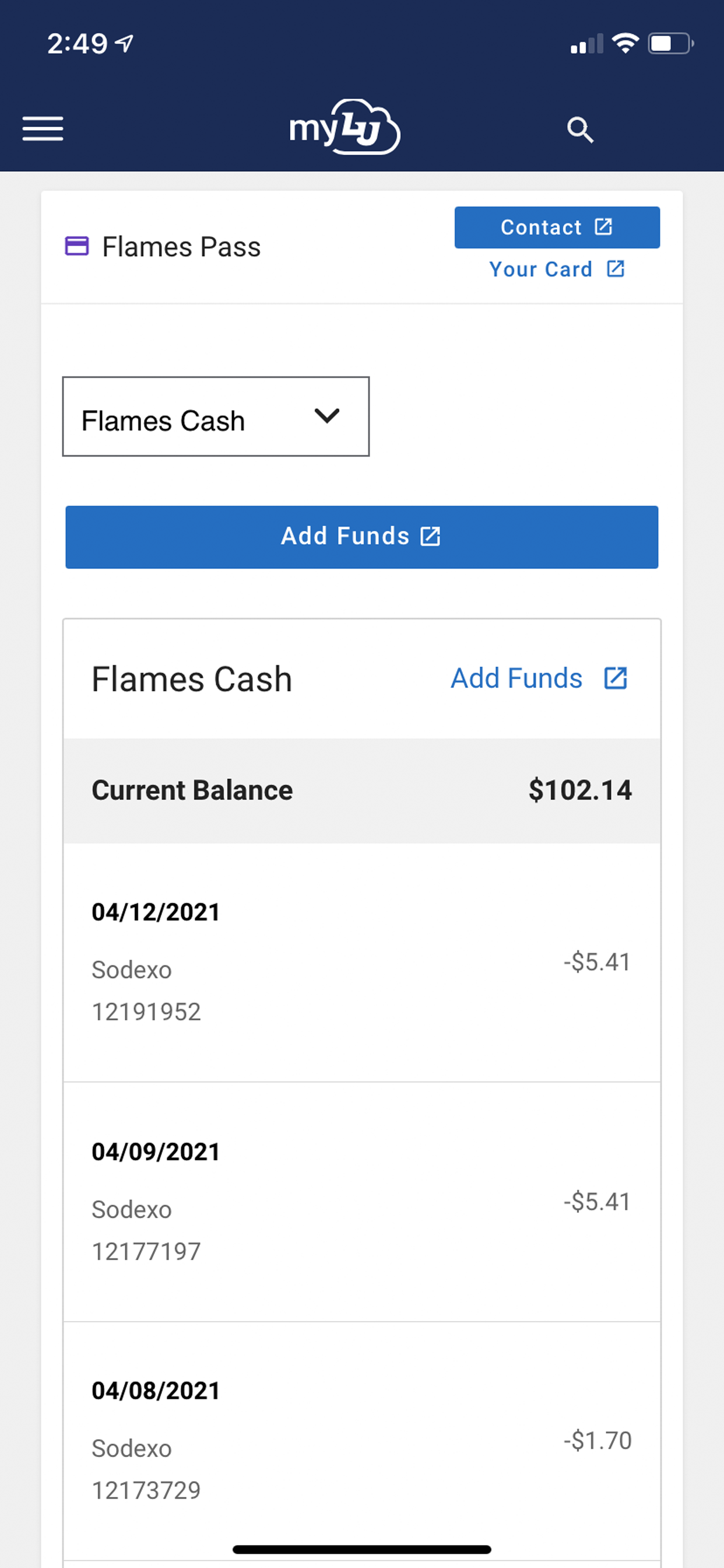
Task: Tap the Wi-Fi status icon
Action: point(625,43)
